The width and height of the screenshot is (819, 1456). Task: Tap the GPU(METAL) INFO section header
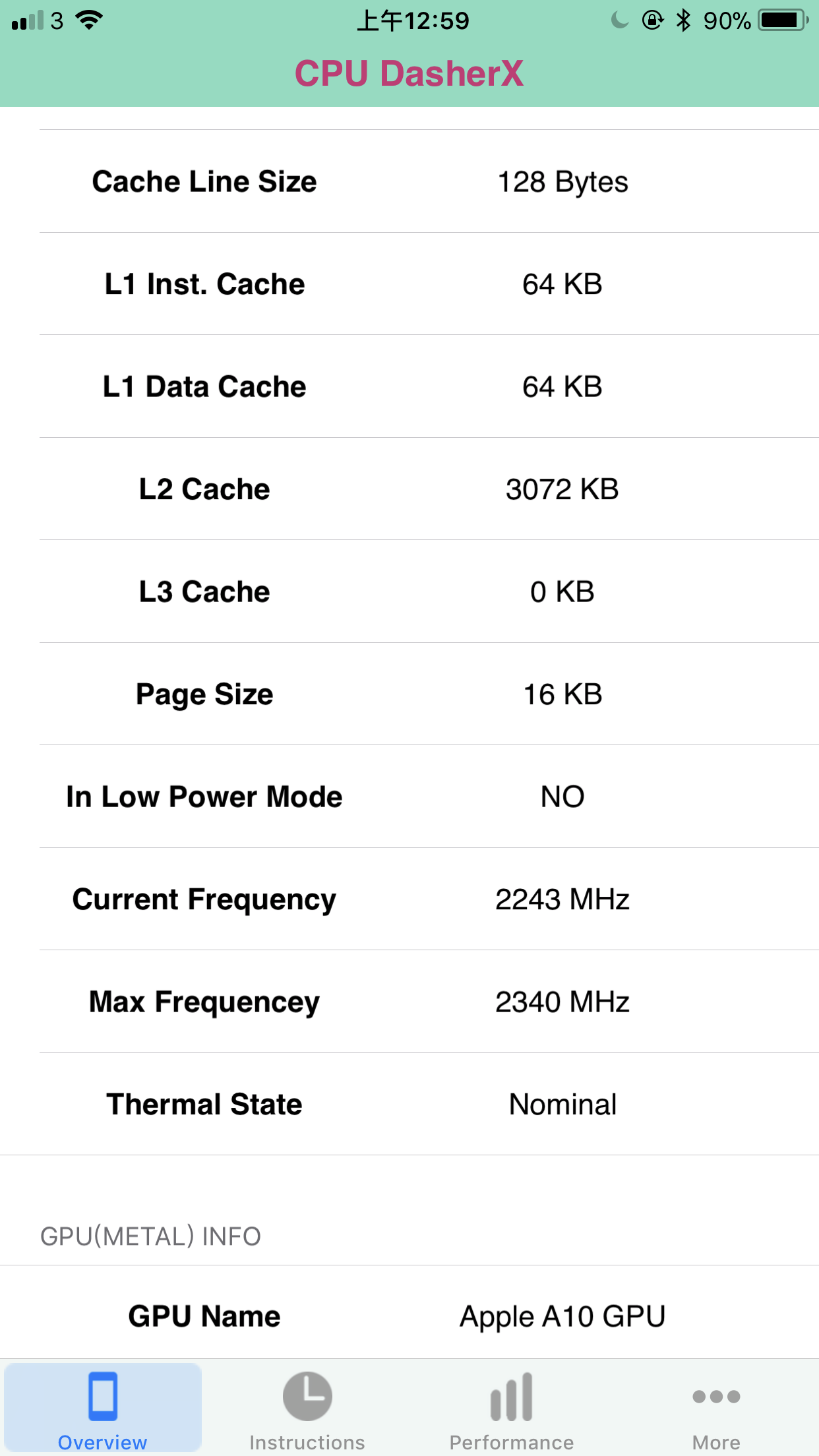pyautogui.click(x=151, y=1236)
